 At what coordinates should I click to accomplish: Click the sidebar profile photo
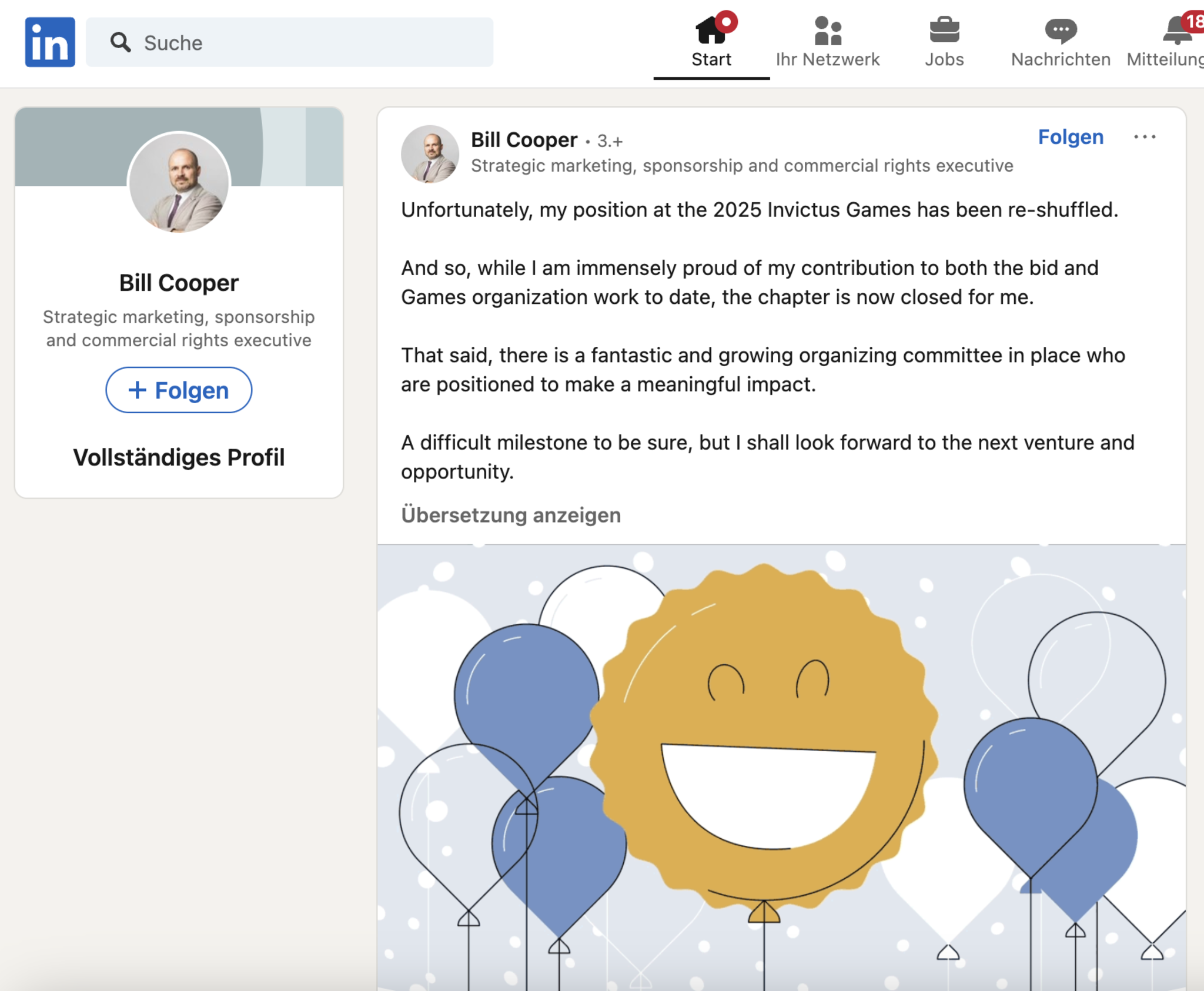click(179, 182)
